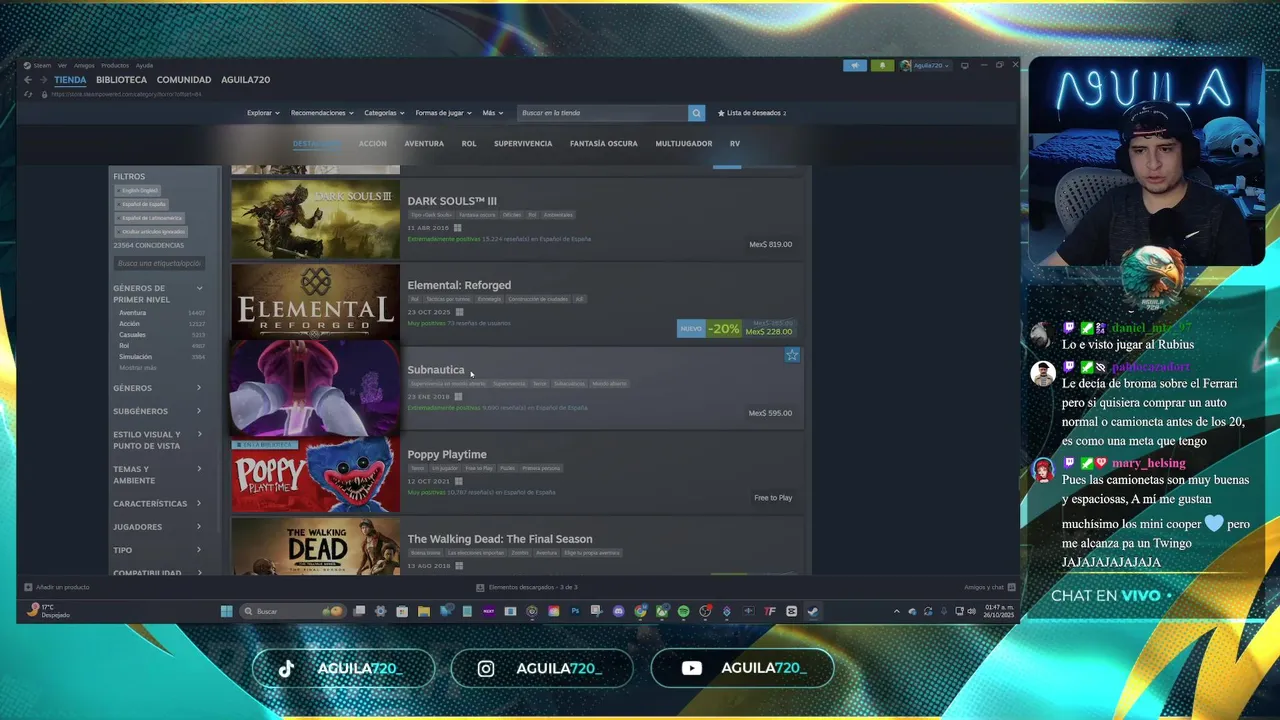Open the Lista de deseados link
This screenshot has width=1280, height=720.
[x=752, y=113]
